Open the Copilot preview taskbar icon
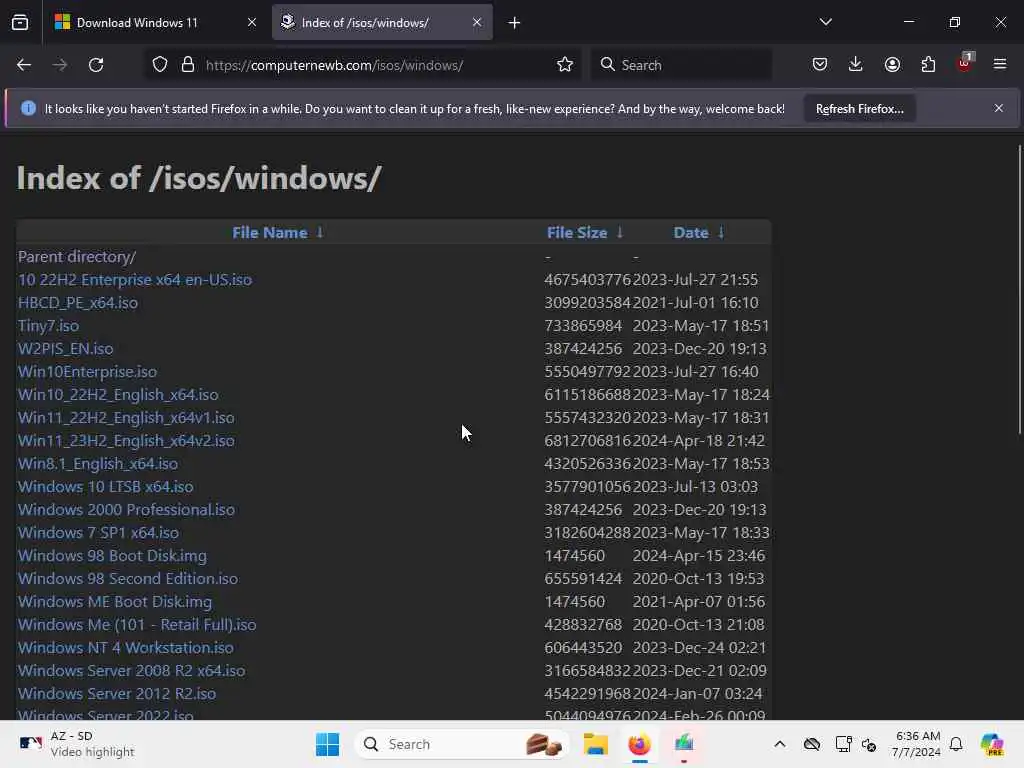This screenshot has height=768, width=1024. (992, 744)
